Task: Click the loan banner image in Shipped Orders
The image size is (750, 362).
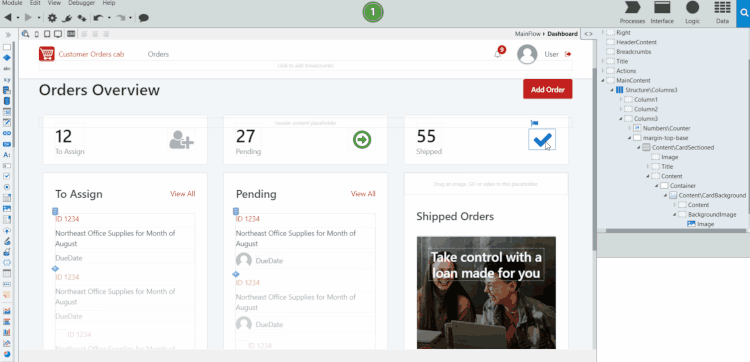Action: click(x=486, y=293)
